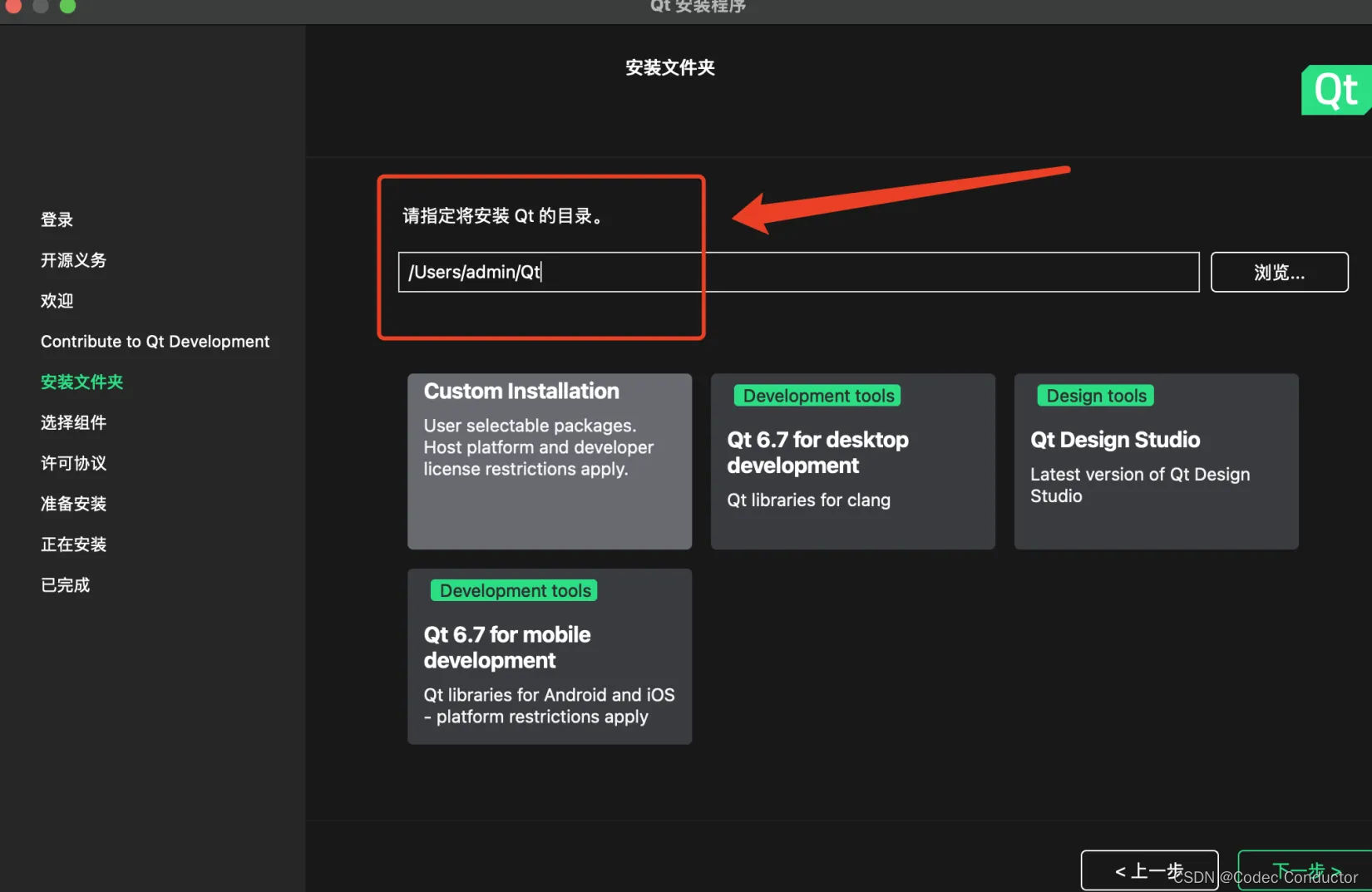
Task: Select 正在安装 step in sidebar
Action: coord(73,545)
